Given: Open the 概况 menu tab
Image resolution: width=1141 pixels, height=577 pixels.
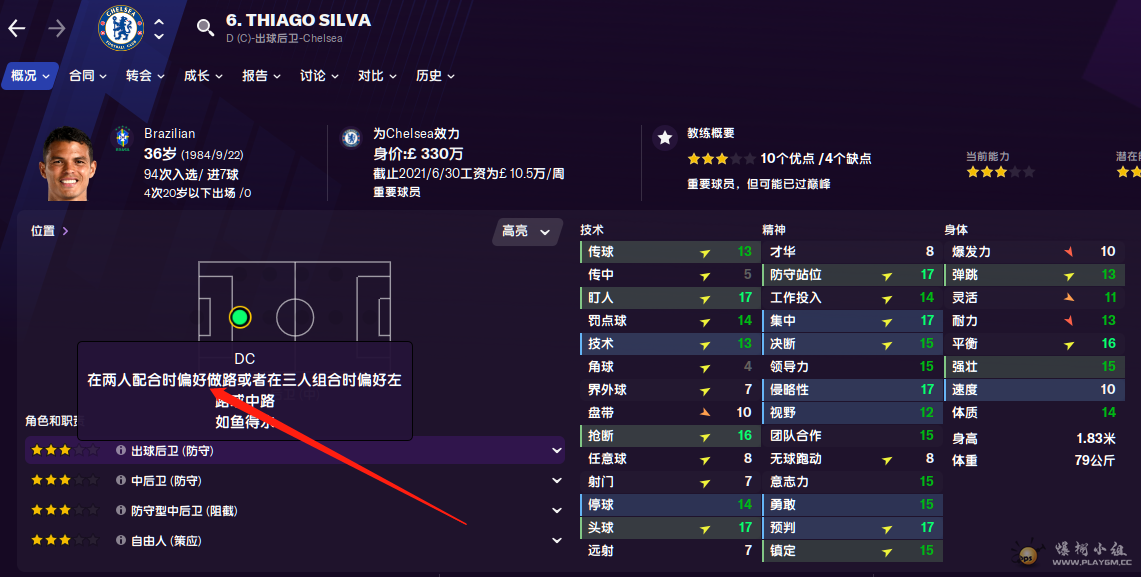Looking at the screenshot, I should (30, 76).
